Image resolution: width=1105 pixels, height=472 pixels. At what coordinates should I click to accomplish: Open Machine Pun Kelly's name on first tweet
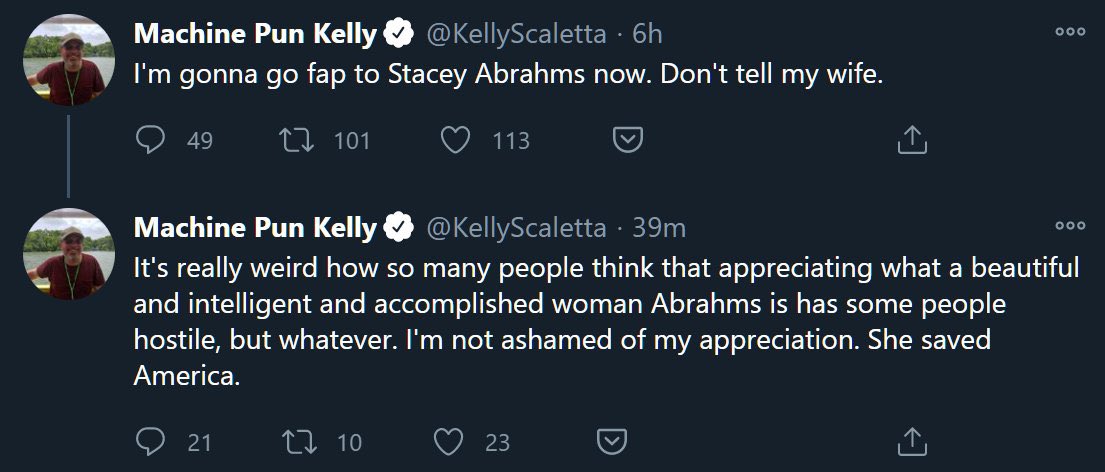255,35
